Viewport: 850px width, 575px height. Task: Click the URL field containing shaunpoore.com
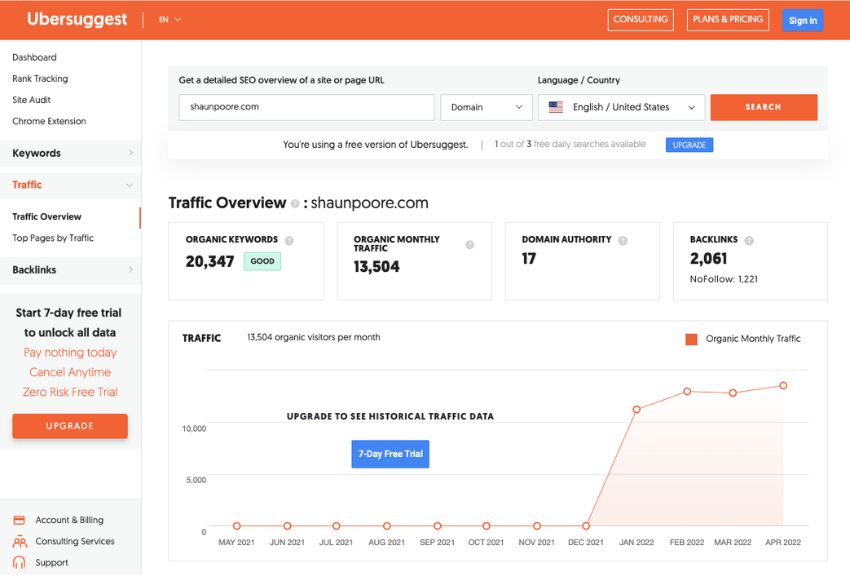point(306,107)
